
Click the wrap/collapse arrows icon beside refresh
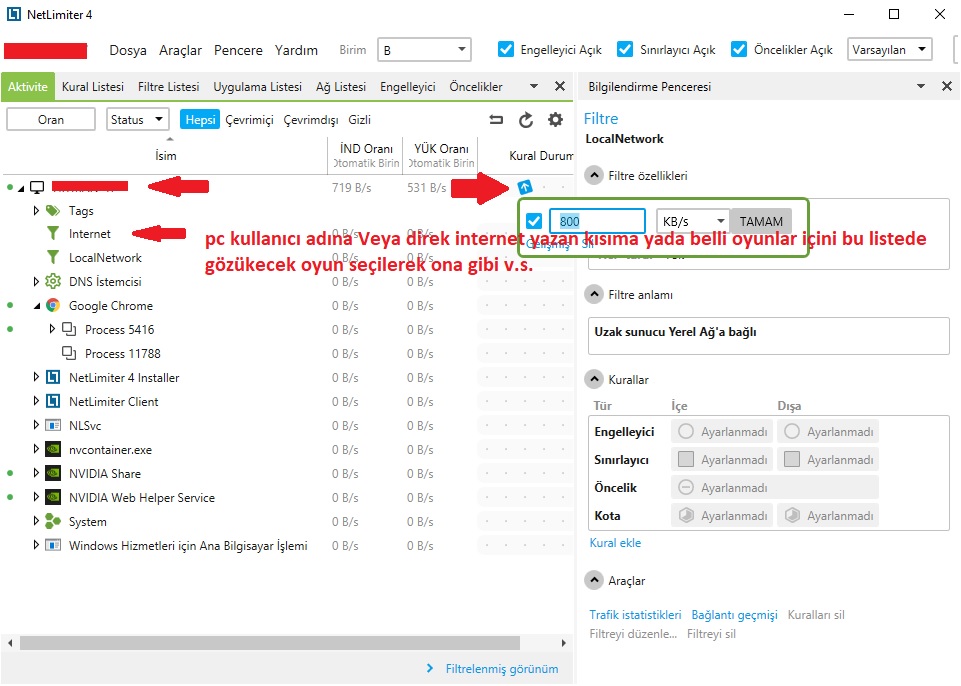tap(496, 120)
